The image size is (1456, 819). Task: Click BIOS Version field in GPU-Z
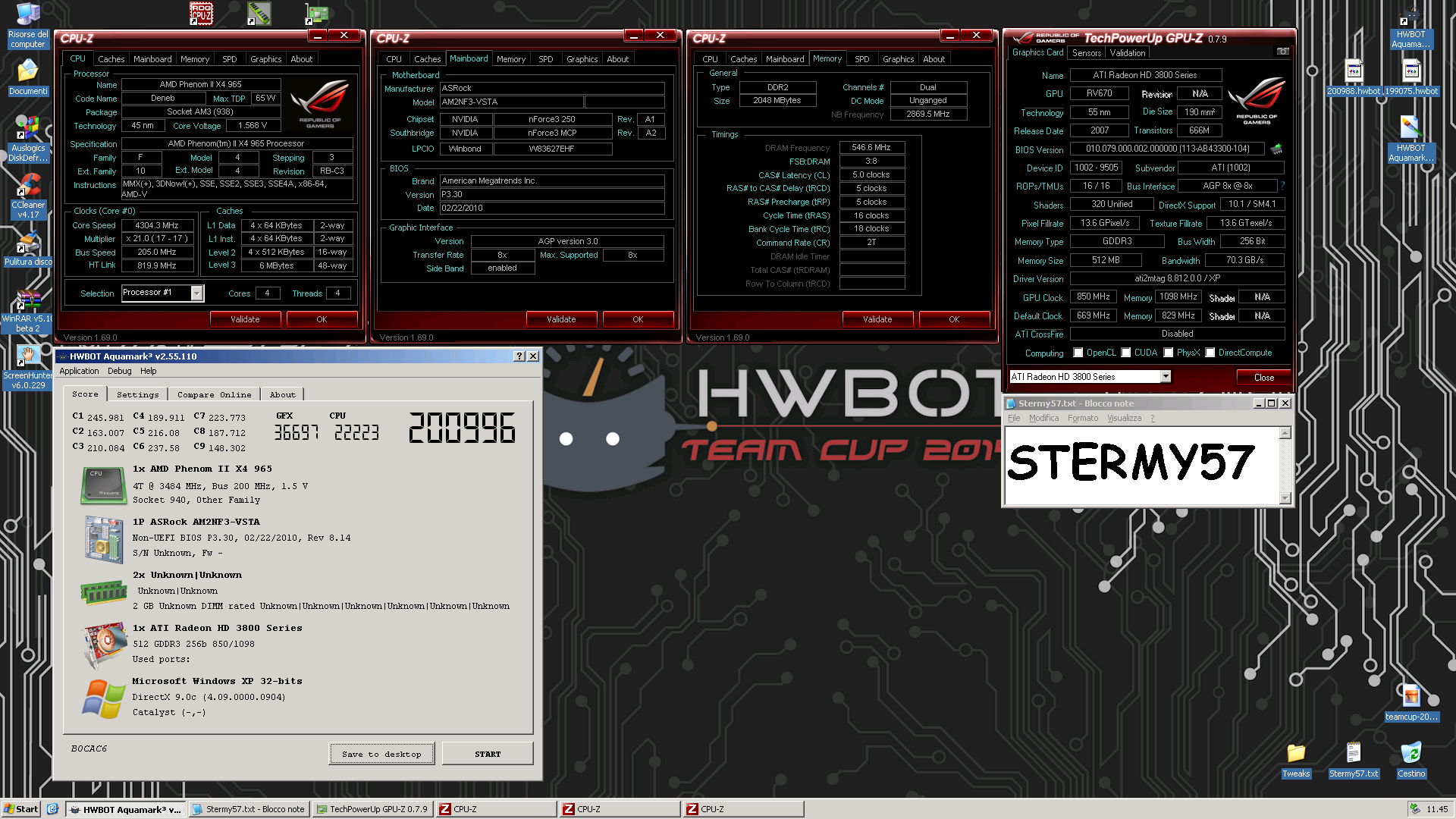(1167, 149)
